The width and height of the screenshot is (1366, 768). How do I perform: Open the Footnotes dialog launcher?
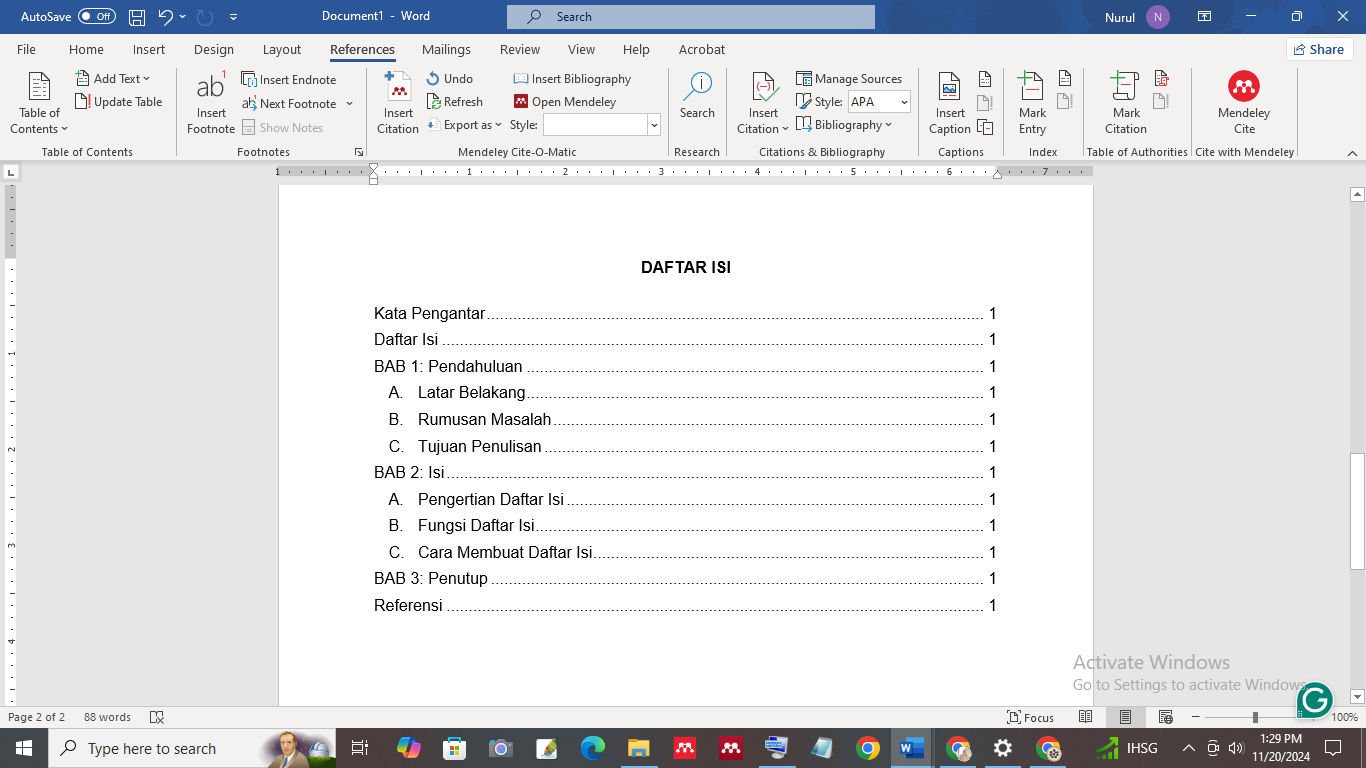359,152
